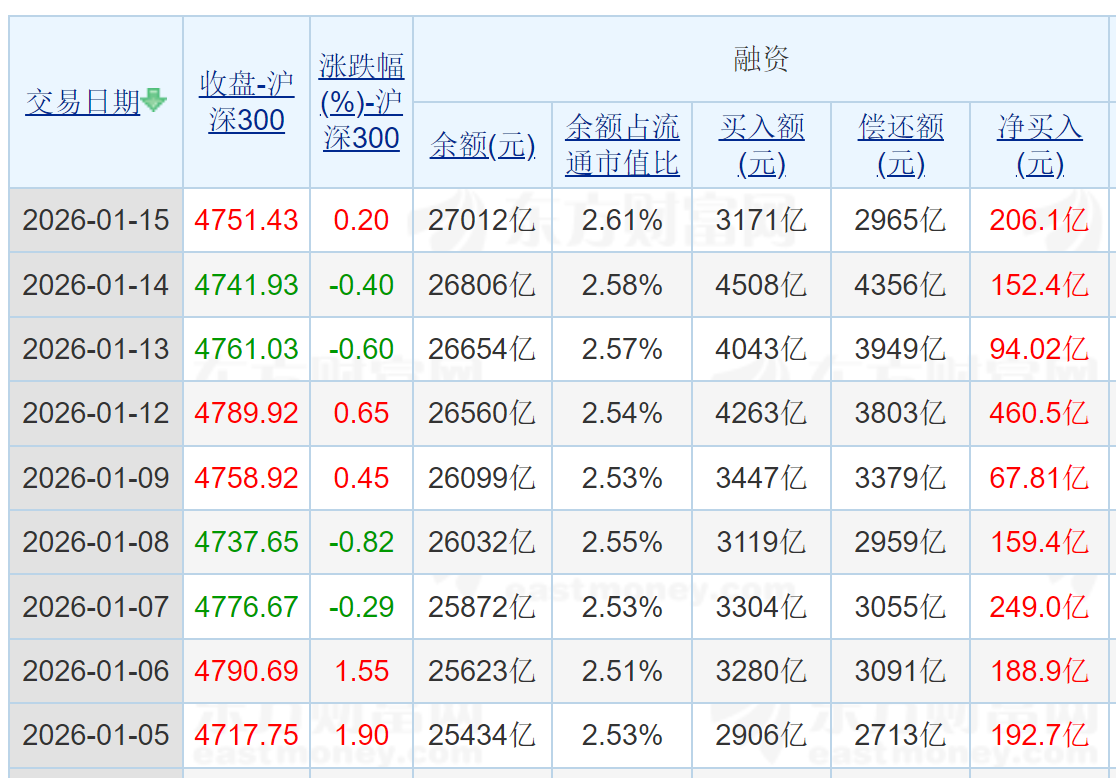Click 余额占流通市值比 column header

tap(622, 144)
